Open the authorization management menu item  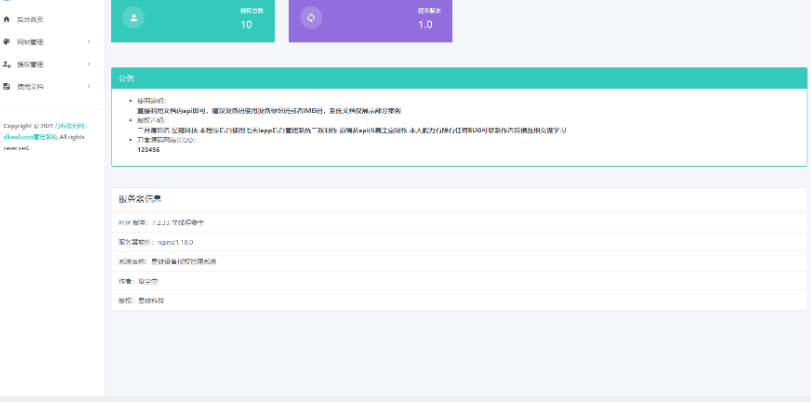coord(30,64)
